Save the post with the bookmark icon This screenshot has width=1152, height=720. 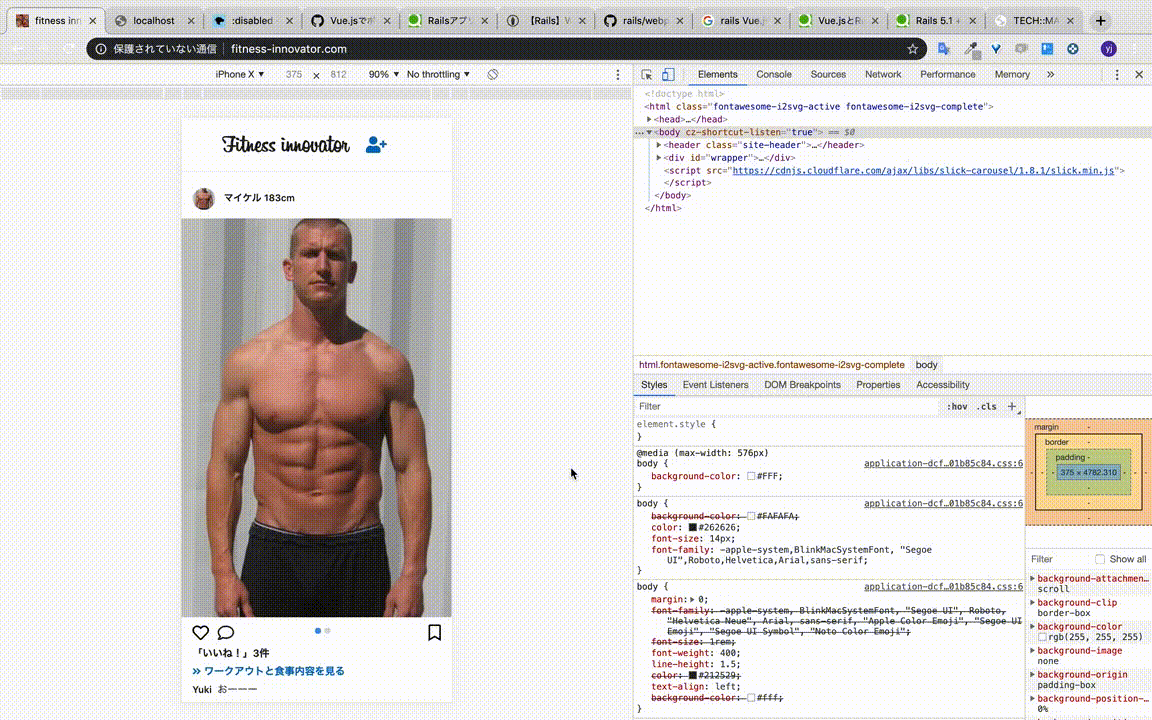tap(434, 633)
